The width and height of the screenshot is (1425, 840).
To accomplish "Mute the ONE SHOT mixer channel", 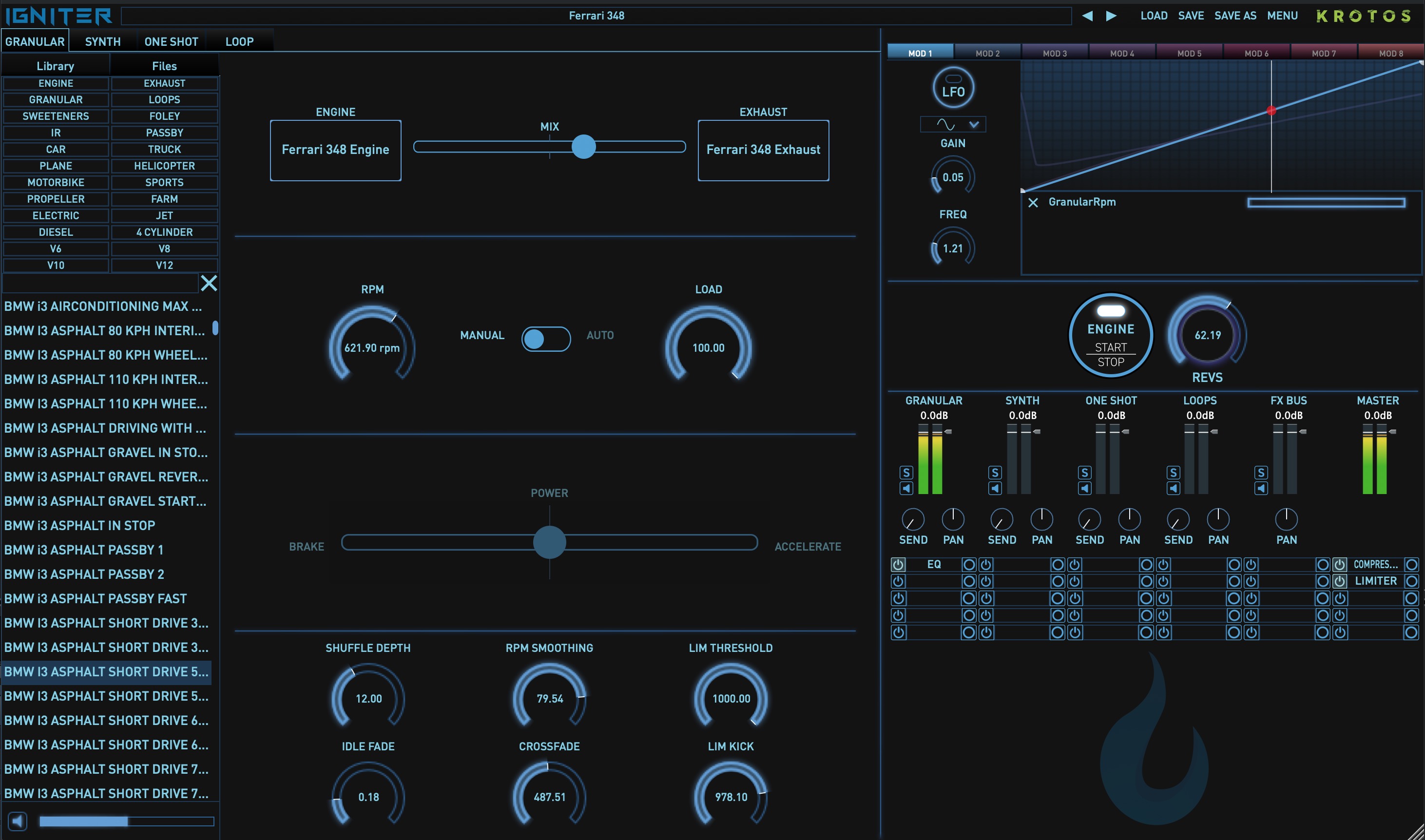I will (x=1085, y=489).
